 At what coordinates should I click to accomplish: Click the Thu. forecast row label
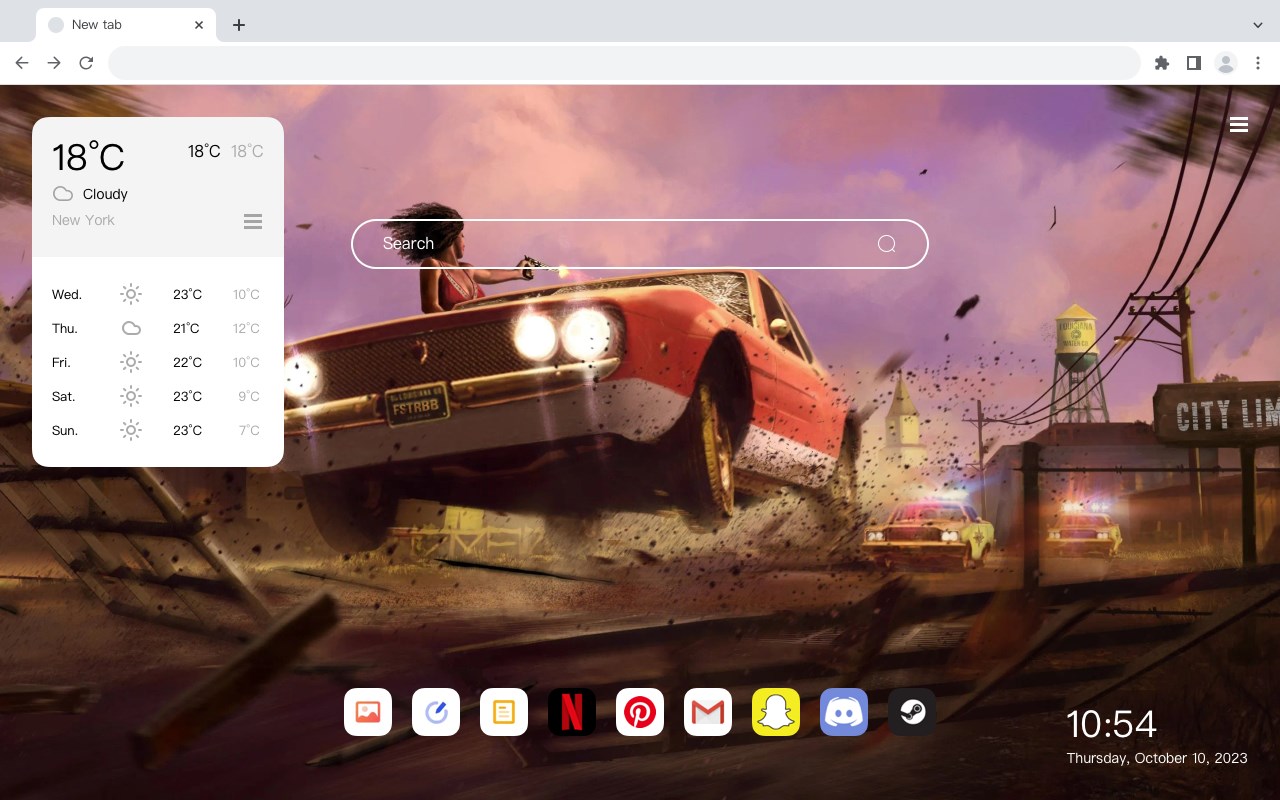(65, 328)
